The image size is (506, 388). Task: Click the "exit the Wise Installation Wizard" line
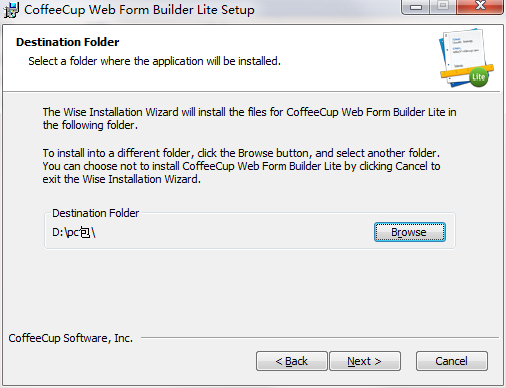[x=122, y=179]
